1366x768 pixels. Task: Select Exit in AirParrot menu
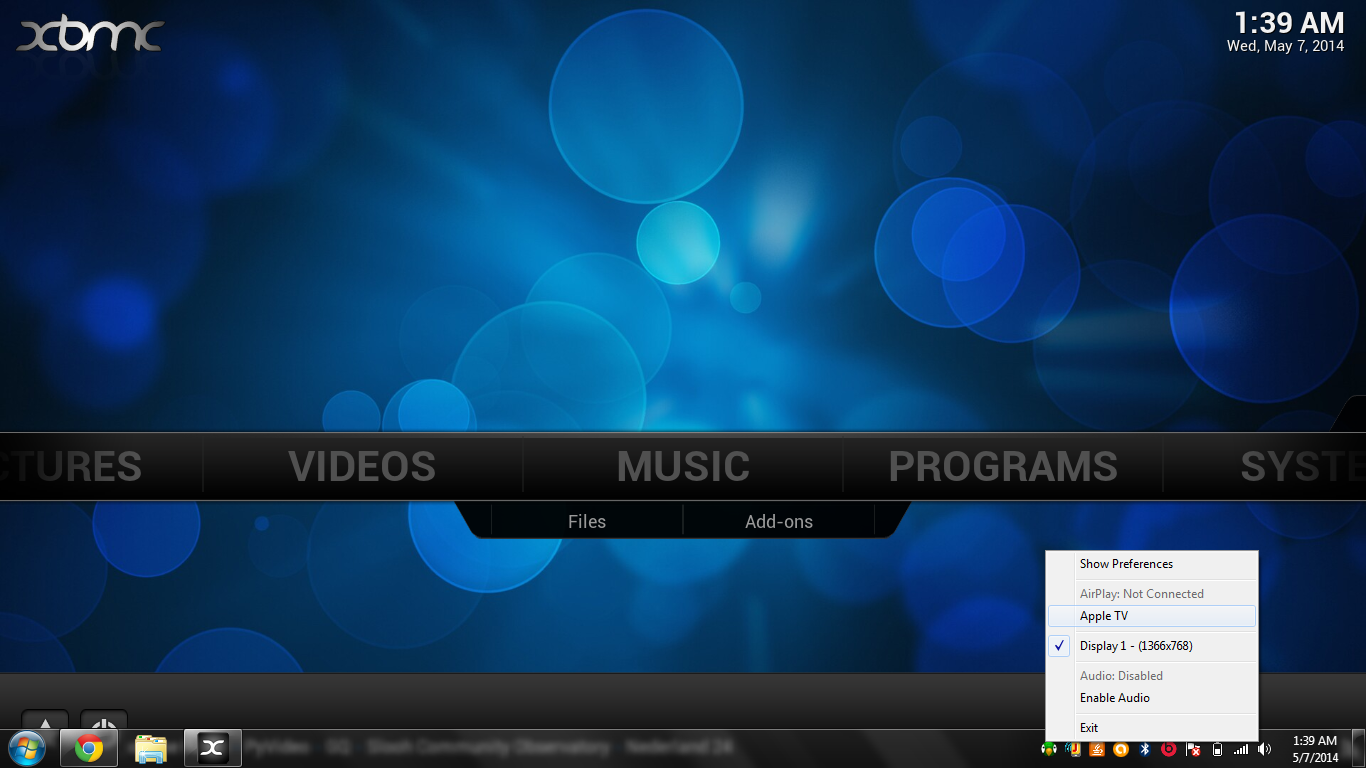click(1152, 728)
